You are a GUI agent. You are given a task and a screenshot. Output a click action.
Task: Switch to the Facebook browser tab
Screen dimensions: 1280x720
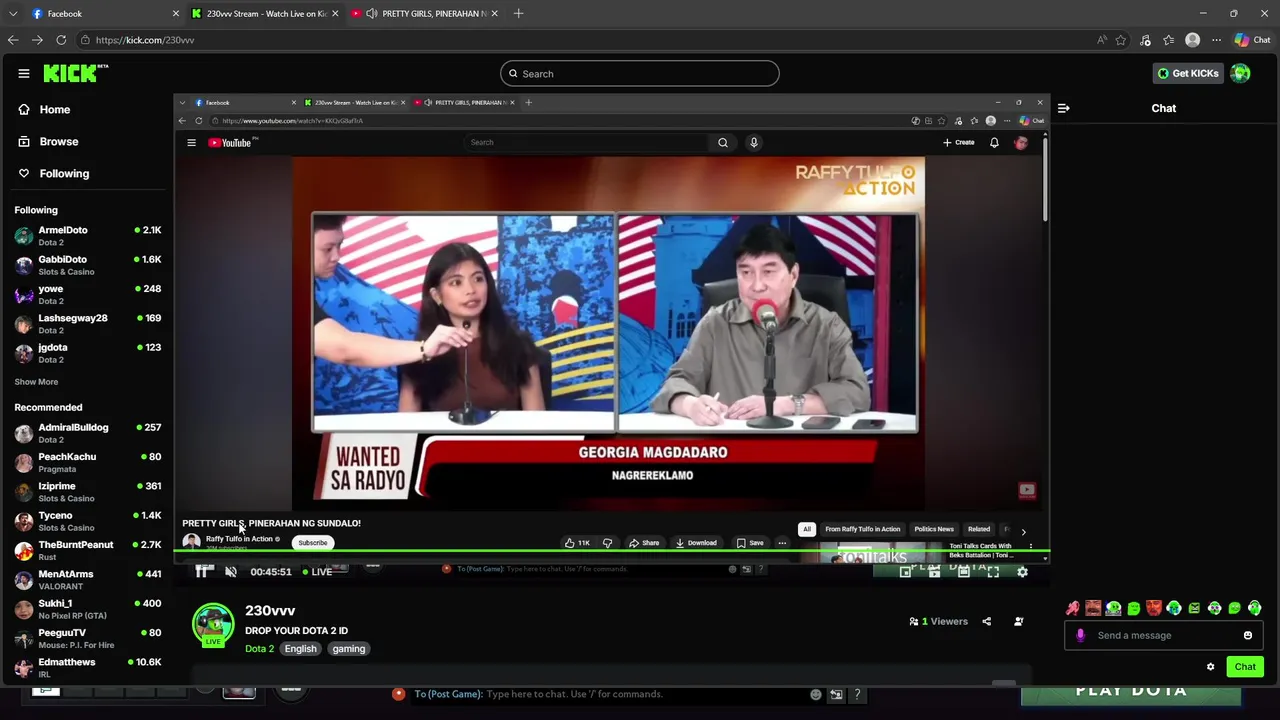pos(104,13)
